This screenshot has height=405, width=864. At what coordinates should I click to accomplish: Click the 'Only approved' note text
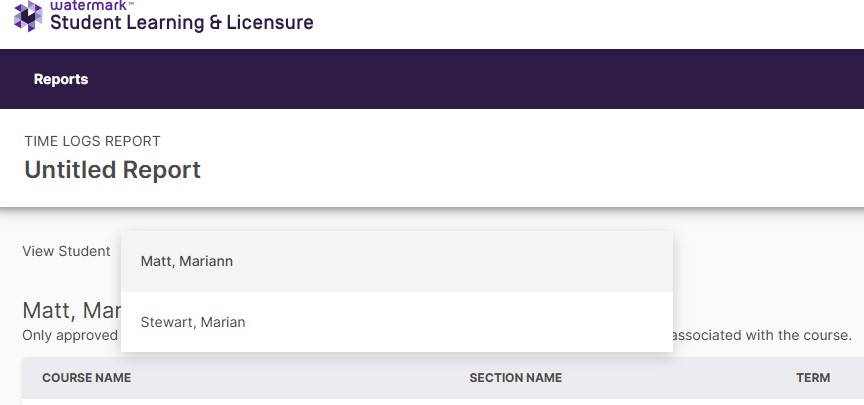tap(70, 335)
